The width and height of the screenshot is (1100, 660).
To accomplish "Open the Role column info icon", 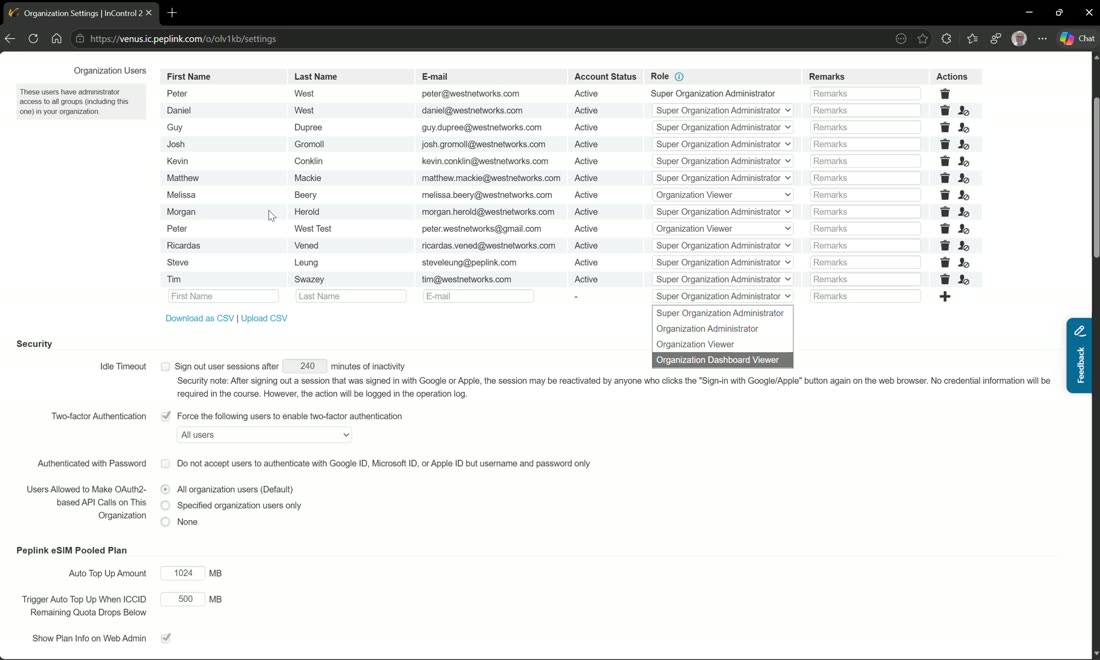I will click(x=679, y=76).
